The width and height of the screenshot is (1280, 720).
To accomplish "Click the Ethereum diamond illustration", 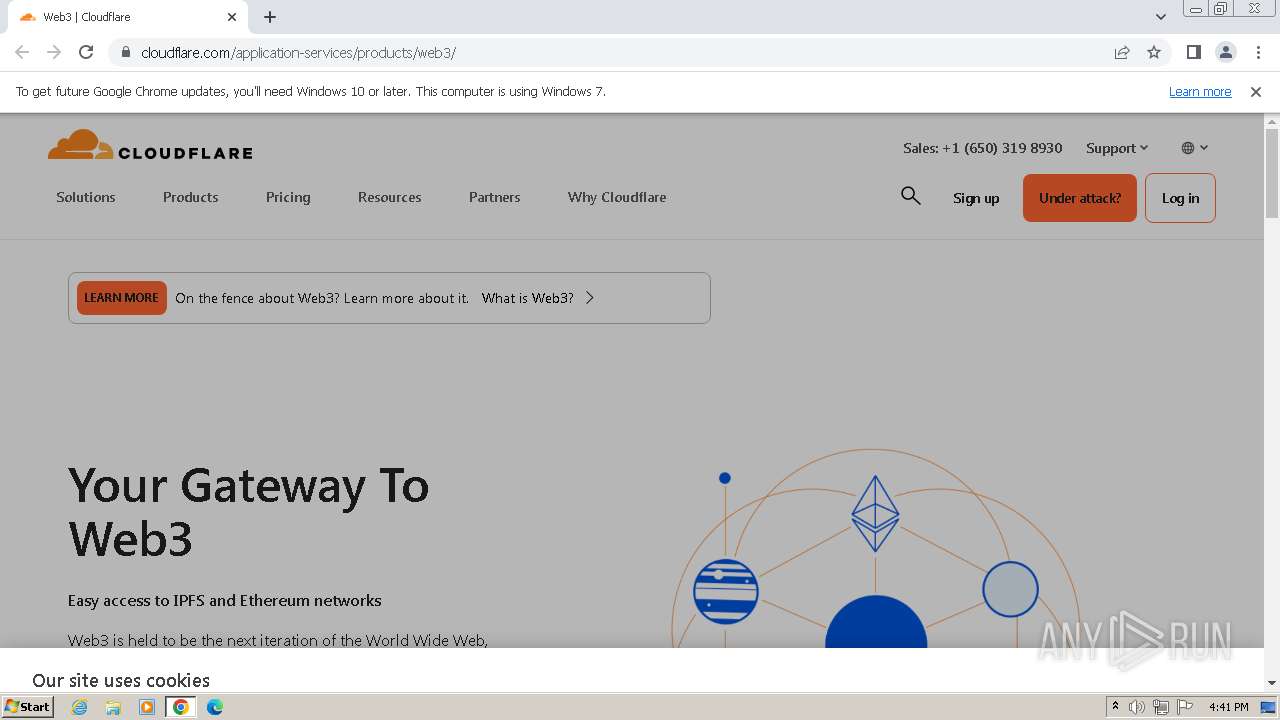I will point(875,513).
